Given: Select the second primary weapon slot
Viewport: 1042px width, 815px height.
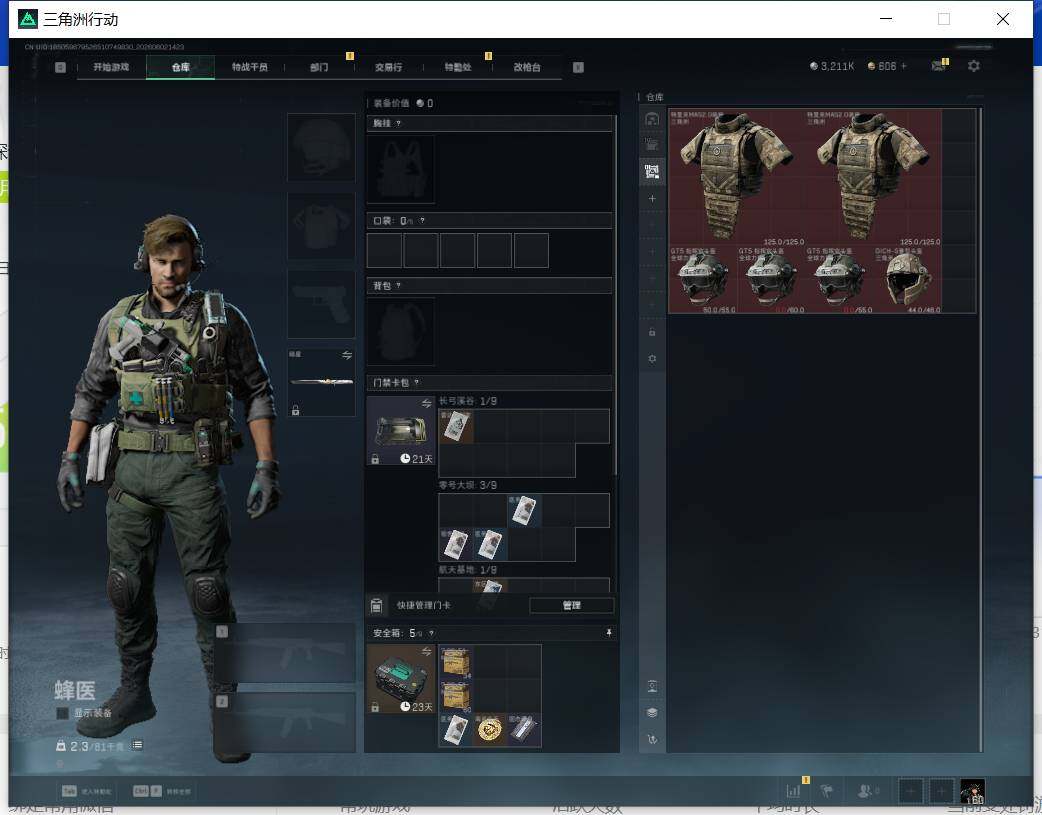Looking at the screenshot, I should (x=286, y=723).
